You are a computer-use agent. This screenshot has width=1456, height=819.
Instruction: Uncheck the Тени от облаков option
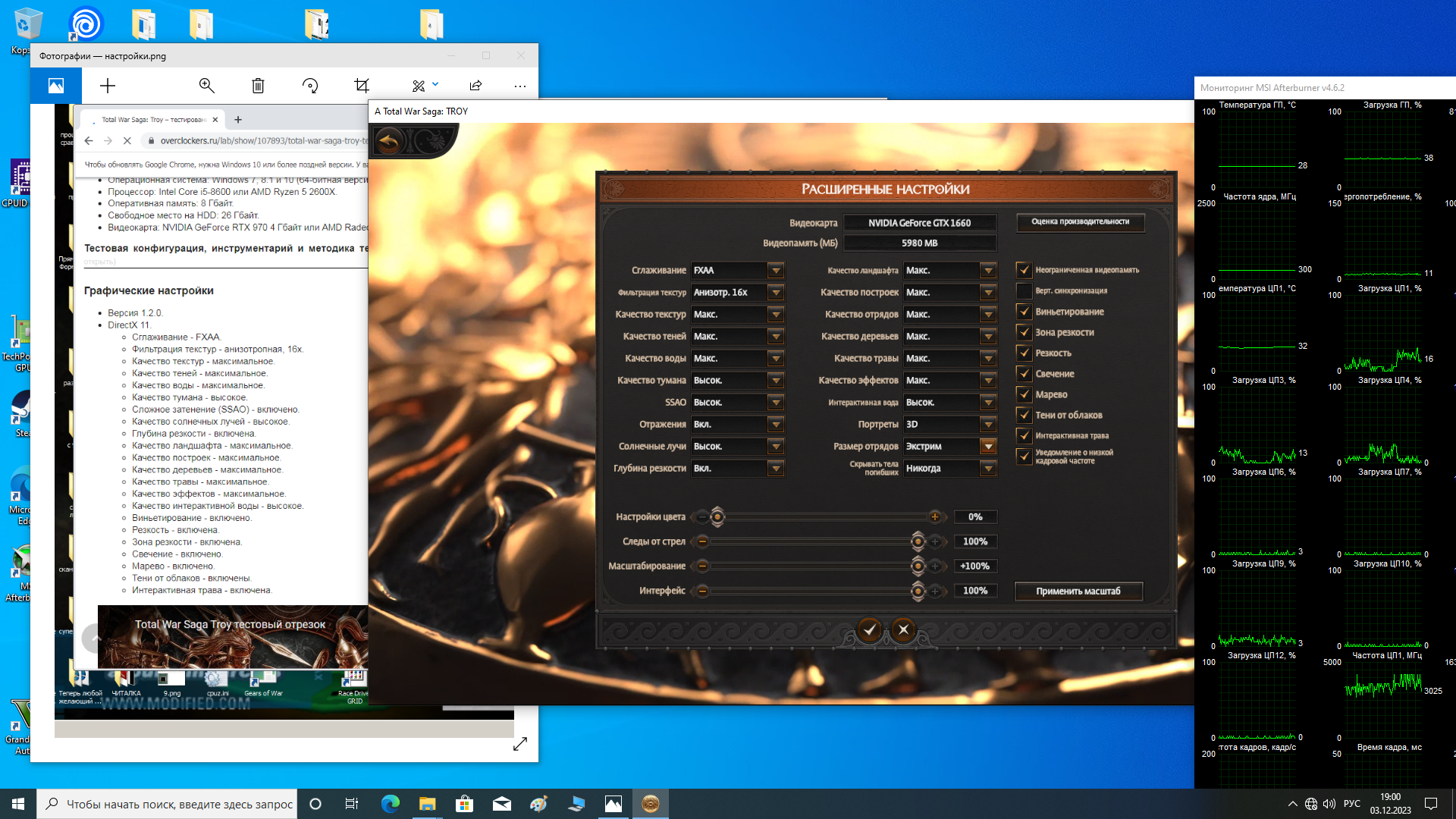pos(1024,415)
